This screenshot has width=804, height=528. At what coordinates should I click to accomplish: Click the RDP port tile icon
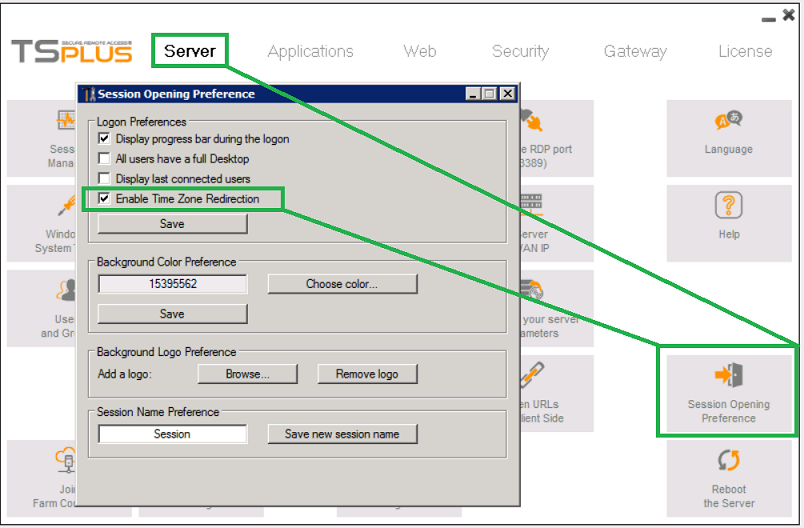click(x=530, y=123)
